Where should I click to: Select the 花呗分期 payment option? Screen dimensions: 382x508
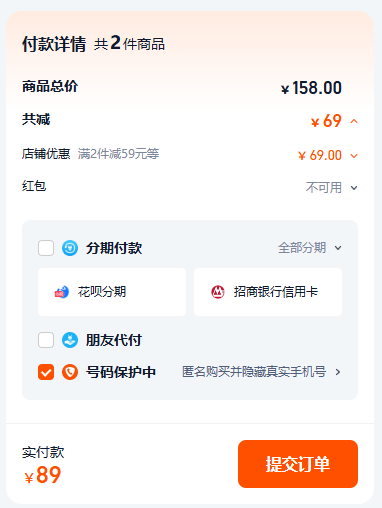click(112, 292)
